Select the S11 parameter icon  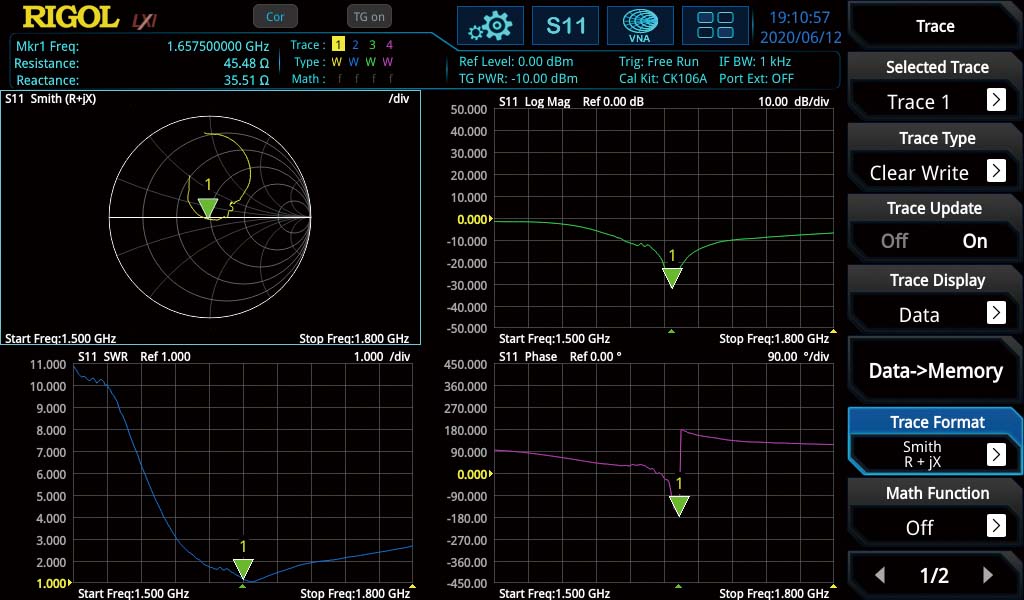pos(566,26)
